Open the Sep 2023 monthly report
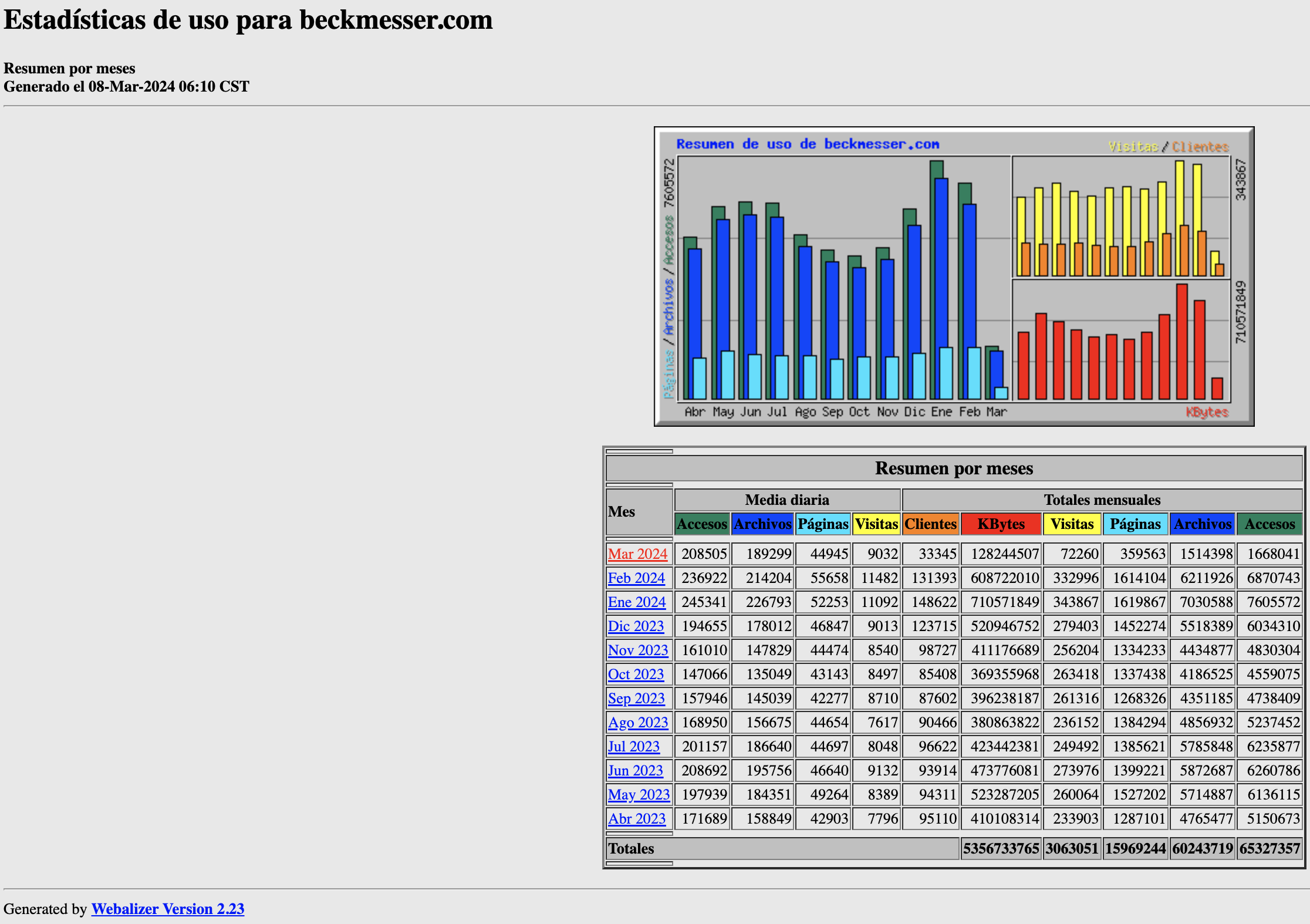1310x924 pixels. [636, 698]
